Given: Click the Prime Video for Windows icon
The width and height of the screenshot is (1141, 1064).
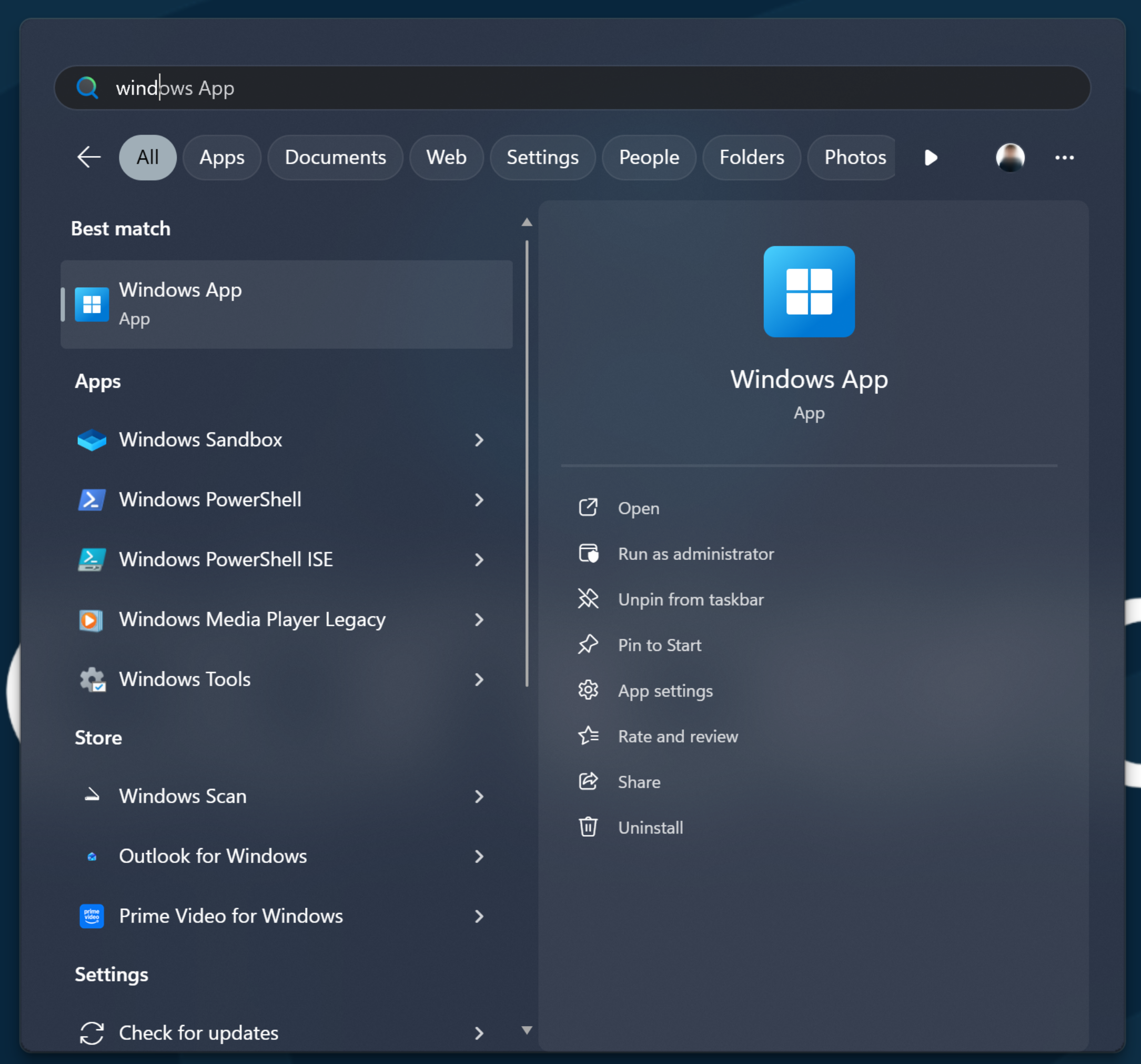Looking at the screenshot, I should point(92,916).
